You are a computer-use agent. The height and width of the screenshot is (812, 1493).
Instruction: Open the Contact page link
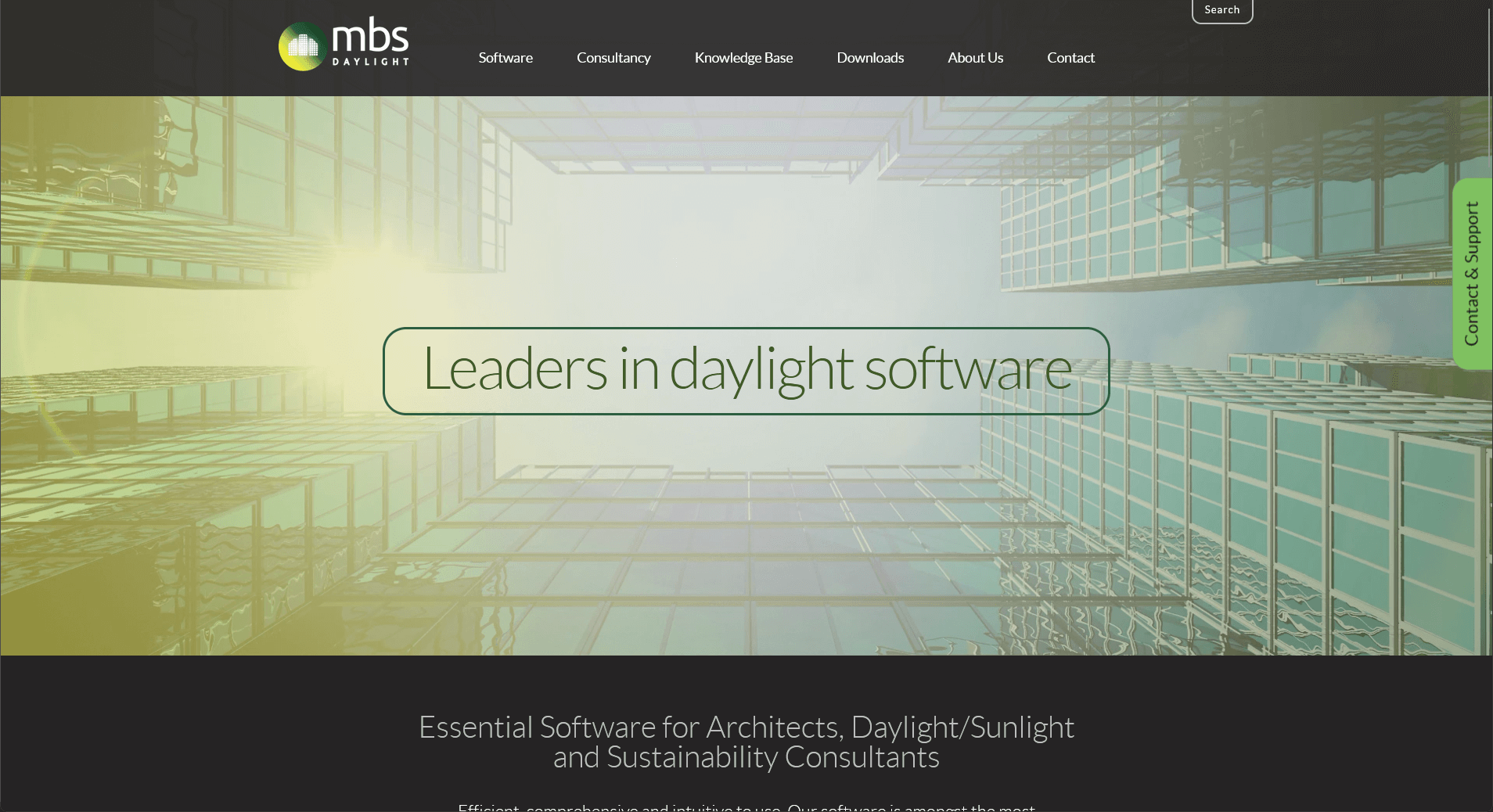(1070, 58)
